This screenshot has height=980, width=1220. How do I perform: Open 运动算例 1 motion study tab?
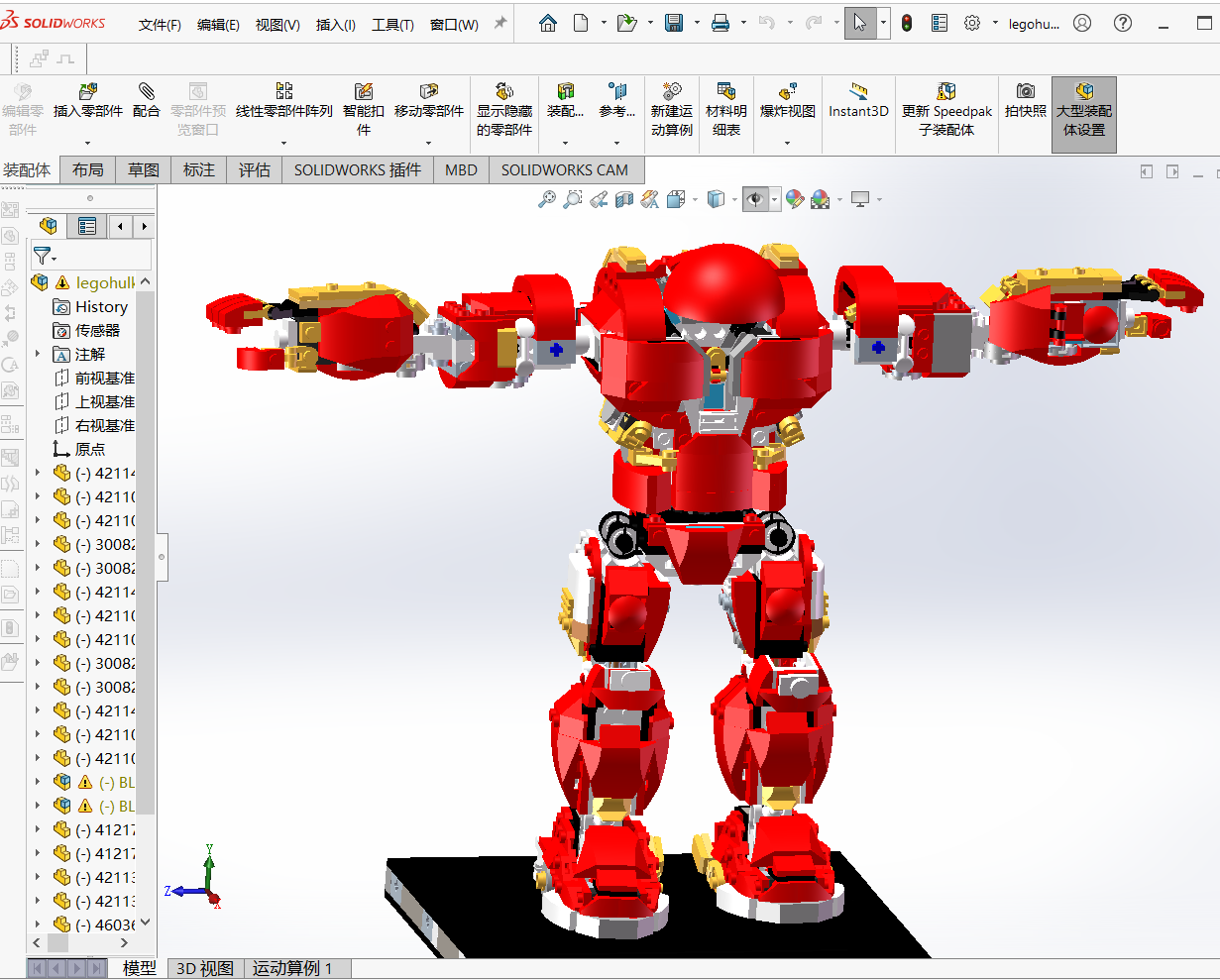tap(292, 968)
